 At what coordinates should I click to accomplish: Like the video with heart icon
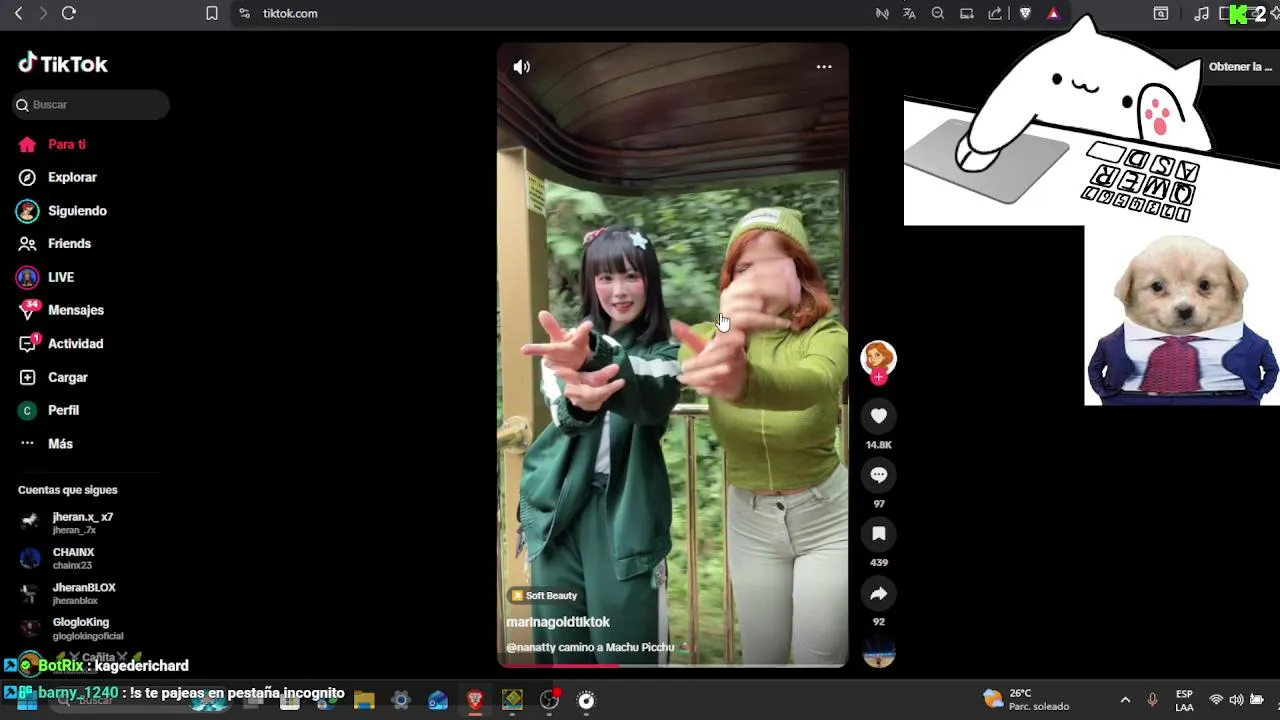pos(878,416)
